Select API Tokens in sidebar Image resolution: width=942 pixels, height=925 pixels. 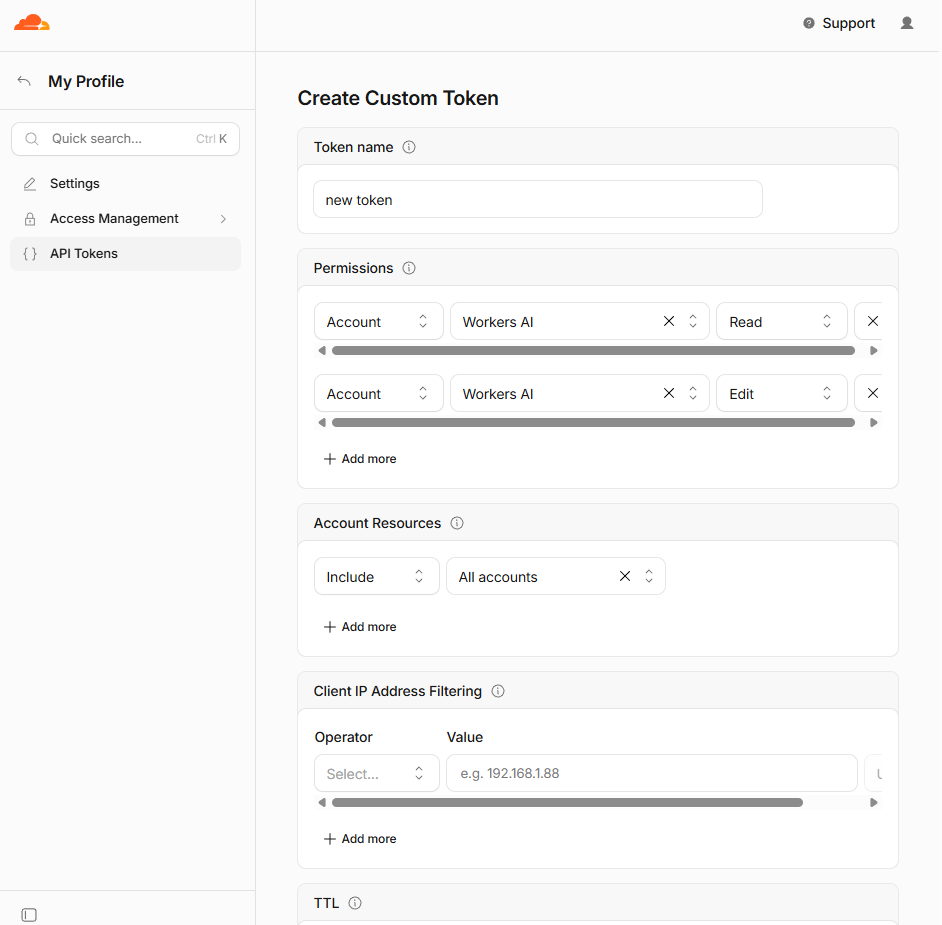pyautogui.click(x=126, y=254)
